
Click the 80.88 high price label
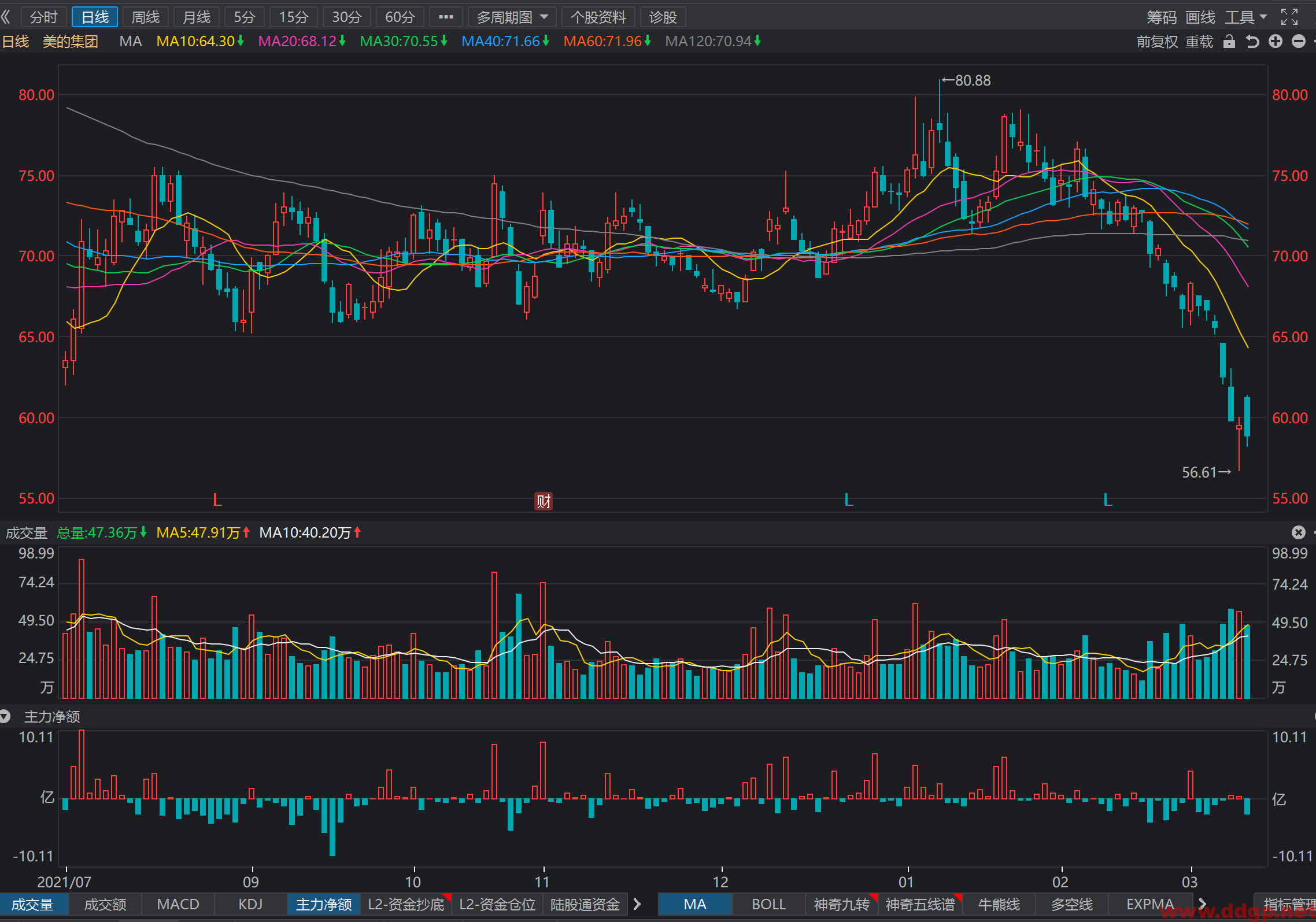(966, 80)
